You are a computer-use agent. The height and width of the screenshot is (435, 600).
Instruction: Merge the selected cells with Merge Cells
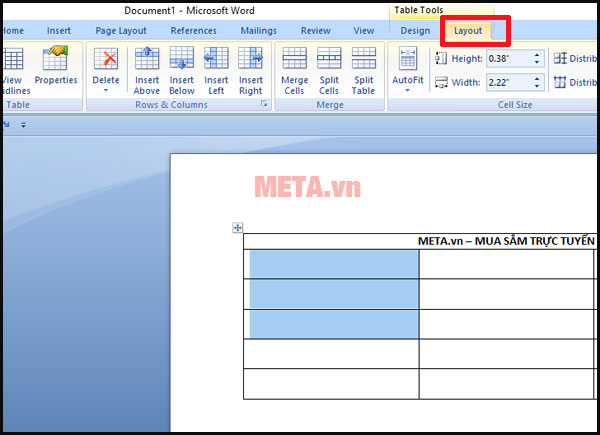(294, 70)
